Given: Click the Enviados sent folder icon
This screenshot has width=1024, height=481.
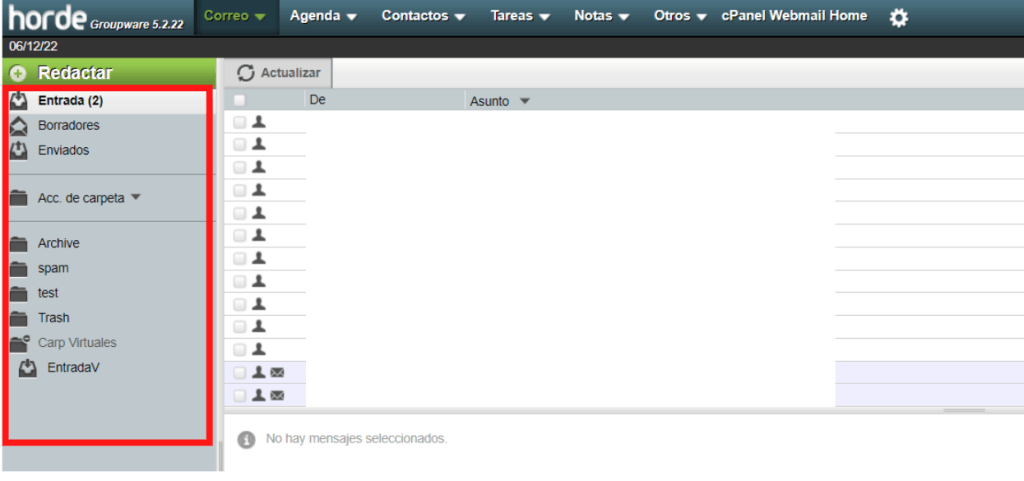Looking at the screenshot, I should click(19, 150).
